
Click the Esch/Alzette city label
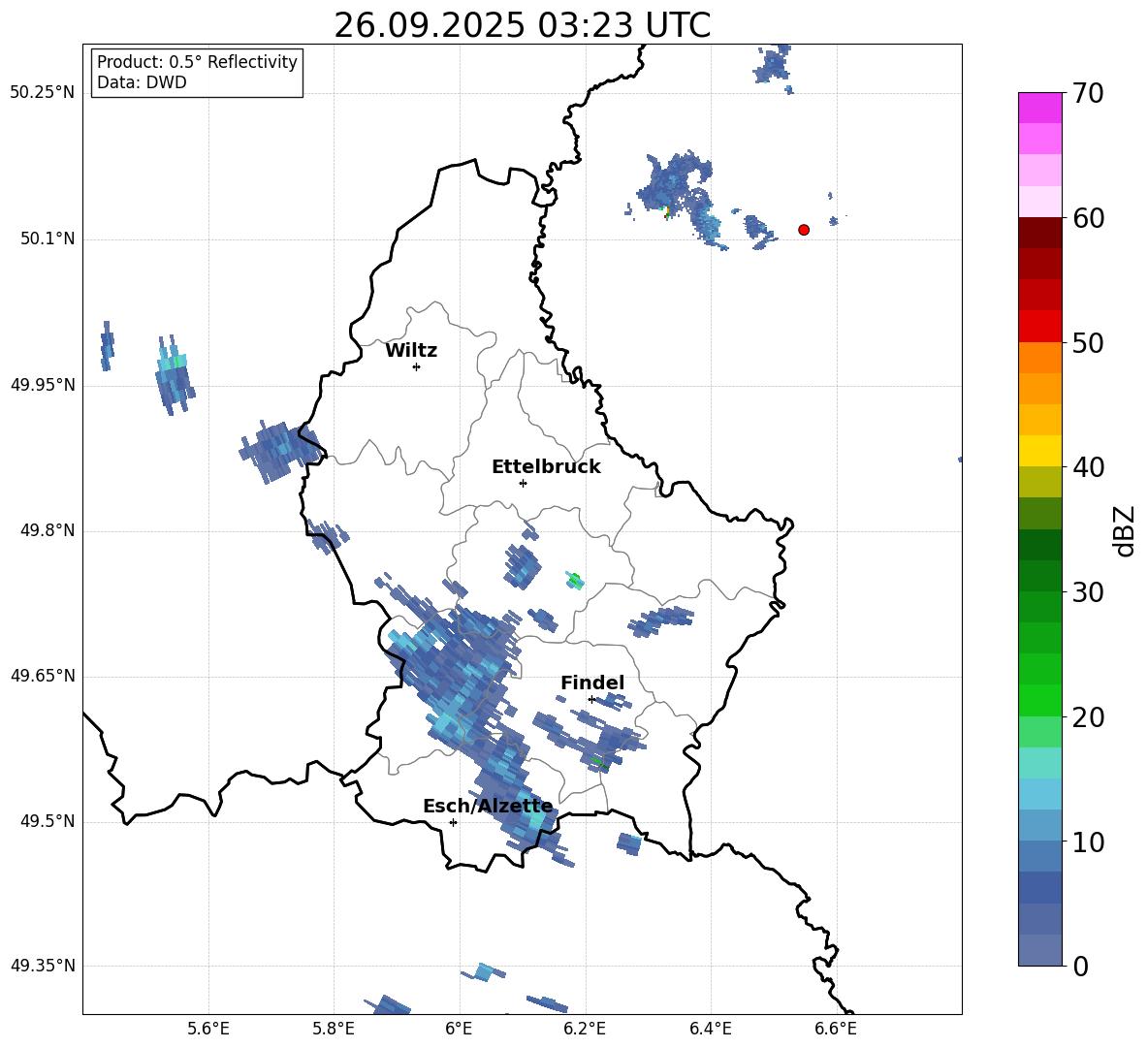pyautogui.click(x=488, y=807)
